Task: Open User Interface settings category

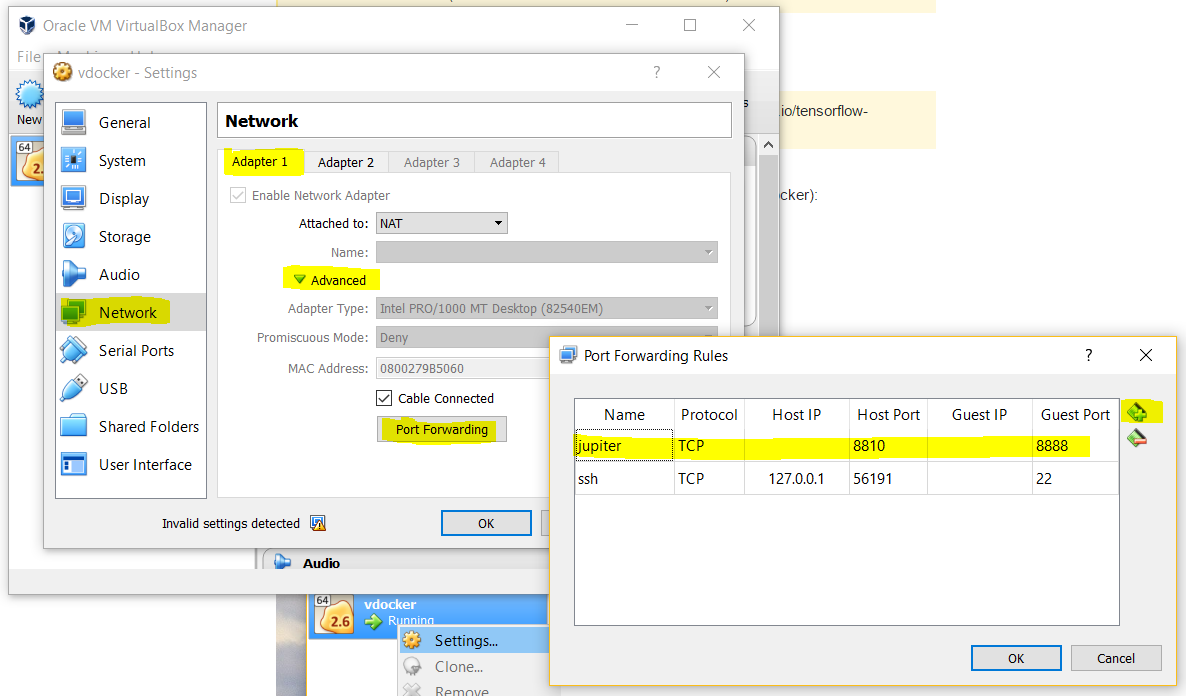Action: point(130,465)
